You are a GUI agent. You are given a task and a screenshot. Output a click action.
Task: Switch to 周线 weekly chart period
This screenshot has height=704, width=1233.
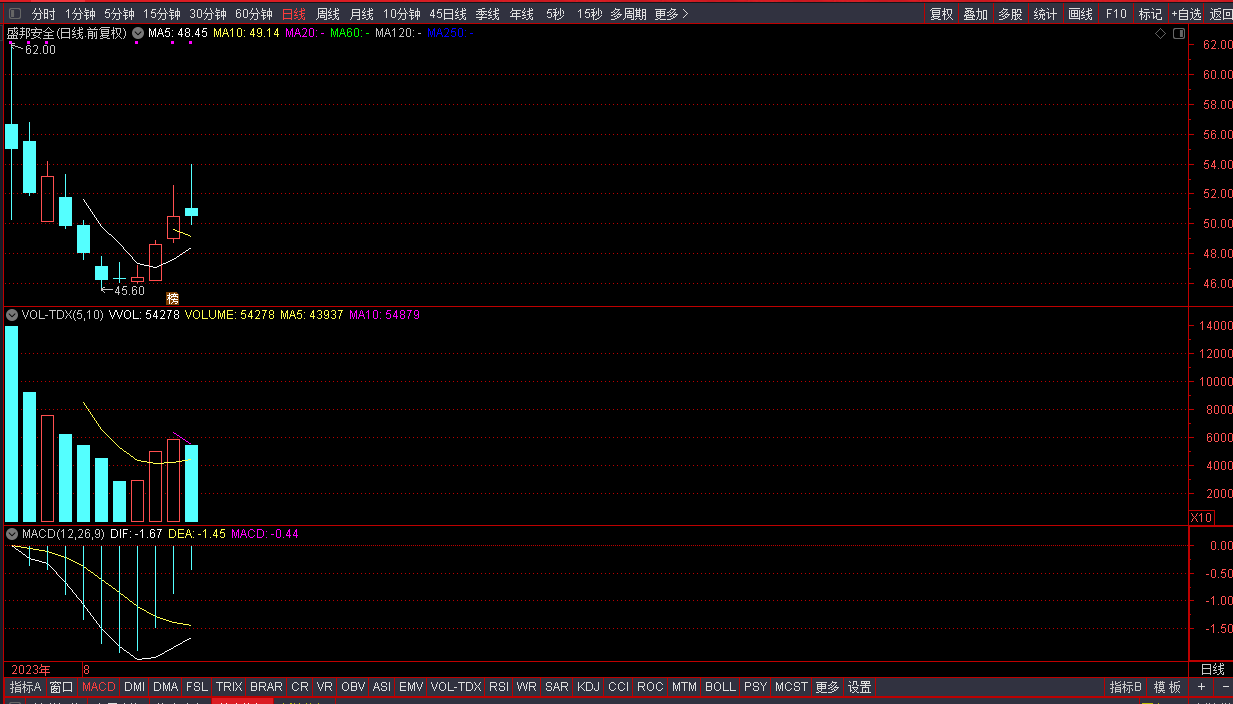(x=328, y=14)
